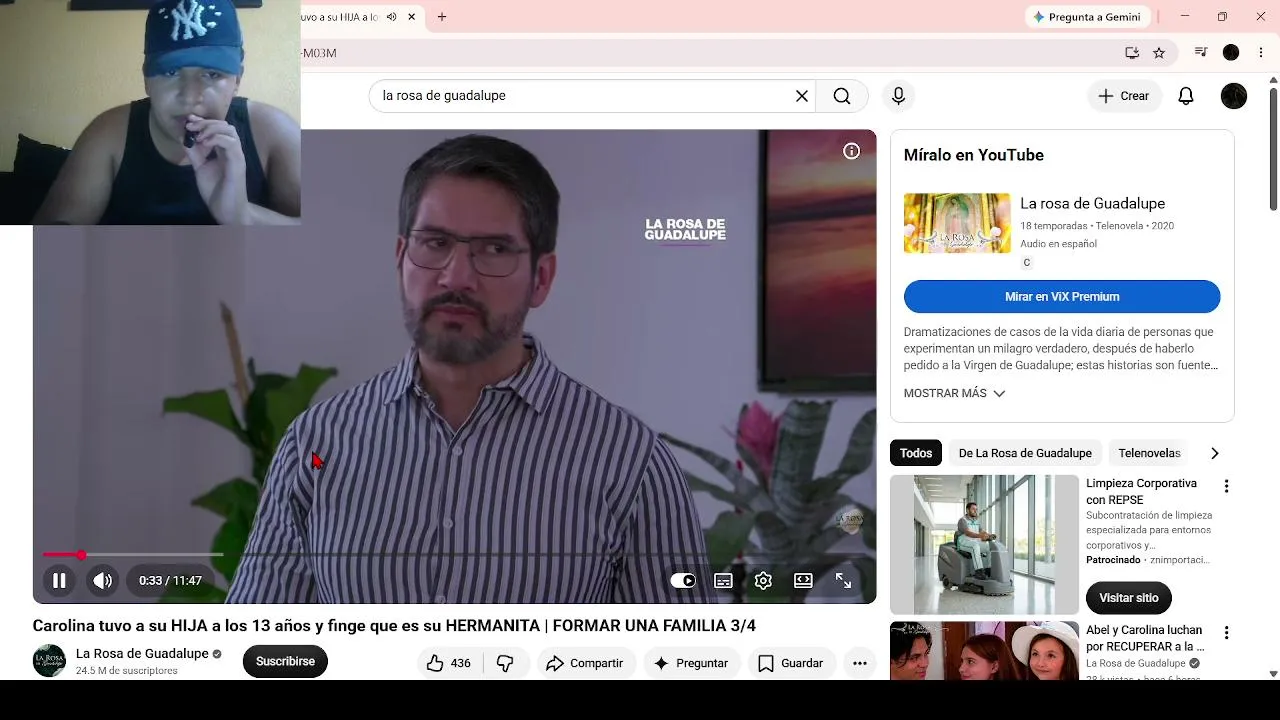Image resolution: width=1280 pixels, height=720 pixels.
Task: Click the La rosa de Guadalupe show title
Action: pos(1092,204)
